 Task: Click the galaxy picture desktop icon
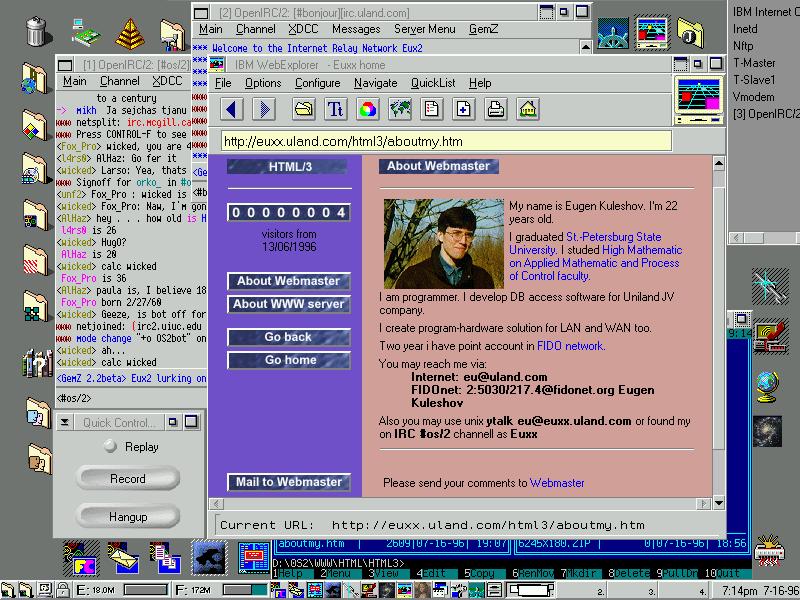tap(767, 432)
